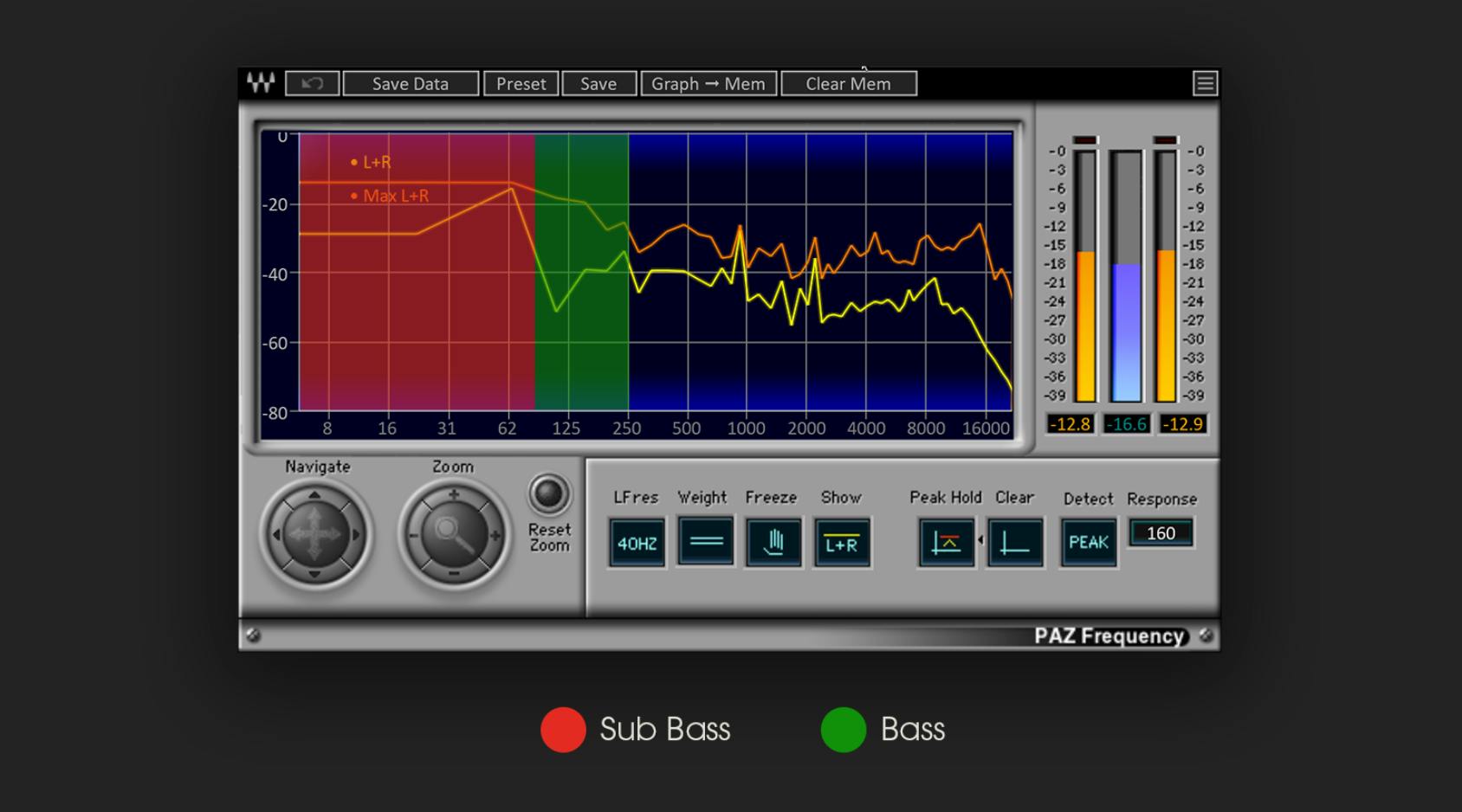Click the 1000 frequency axis label
This screenshot has width=1462, height=812.
pos(746,429)
